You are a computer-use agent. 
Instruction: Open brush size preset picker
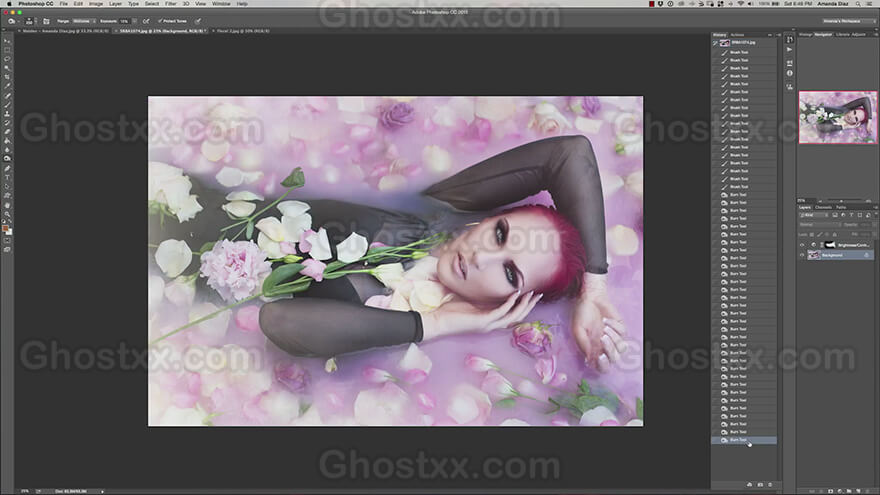pyautogui.click(x=29, y=21)
